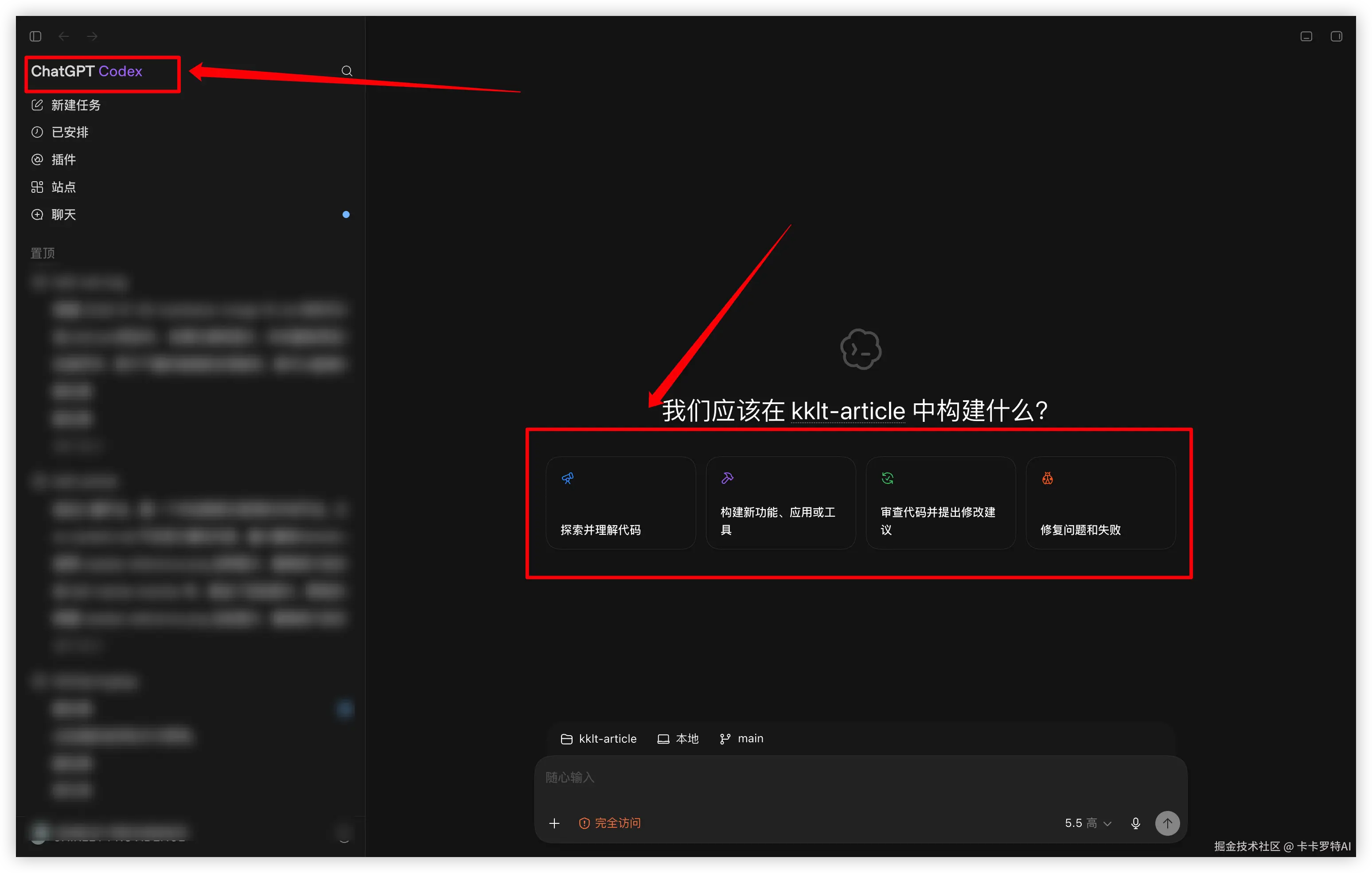
Task: Open the 本地 environment selector
Action: [678, 739]
